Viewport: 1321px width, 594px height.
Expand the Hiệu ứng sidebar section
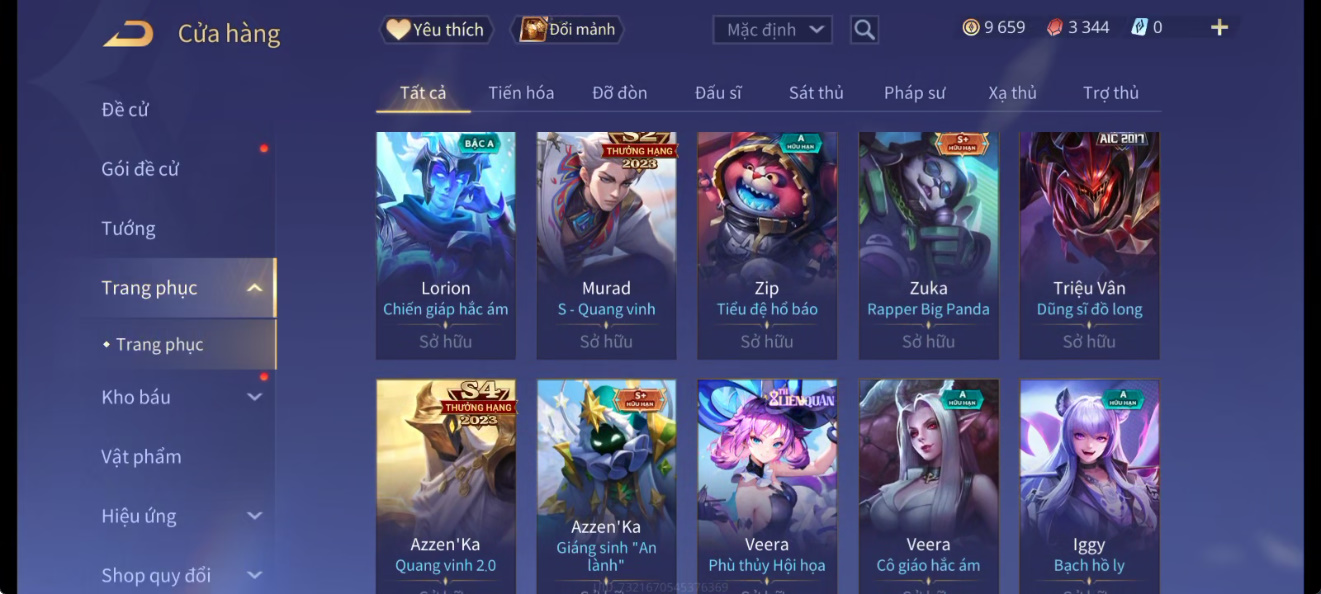point(255,516)
